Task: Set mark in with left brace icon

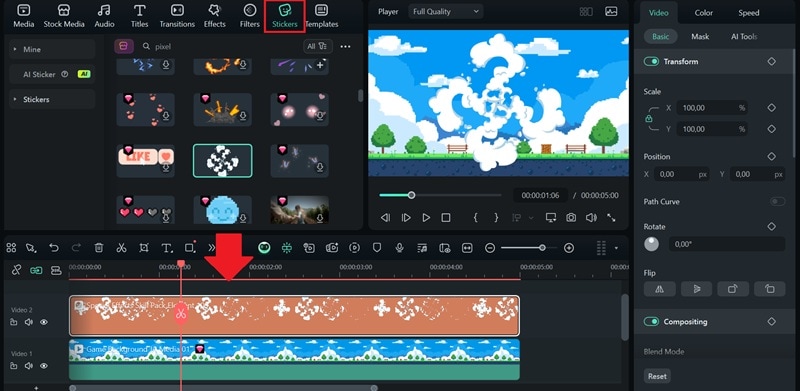Action: [x=476, y=217]
